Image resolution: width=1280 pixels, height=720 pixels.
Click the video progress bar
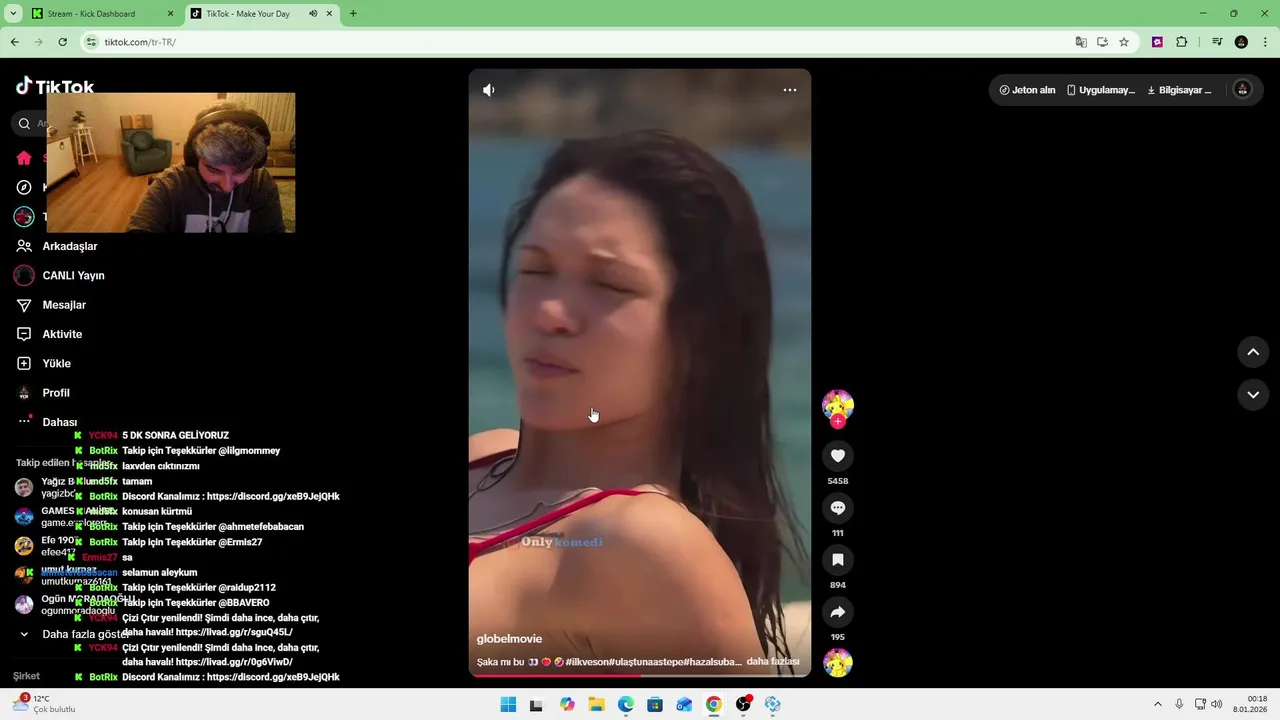(x=640, y=676)
